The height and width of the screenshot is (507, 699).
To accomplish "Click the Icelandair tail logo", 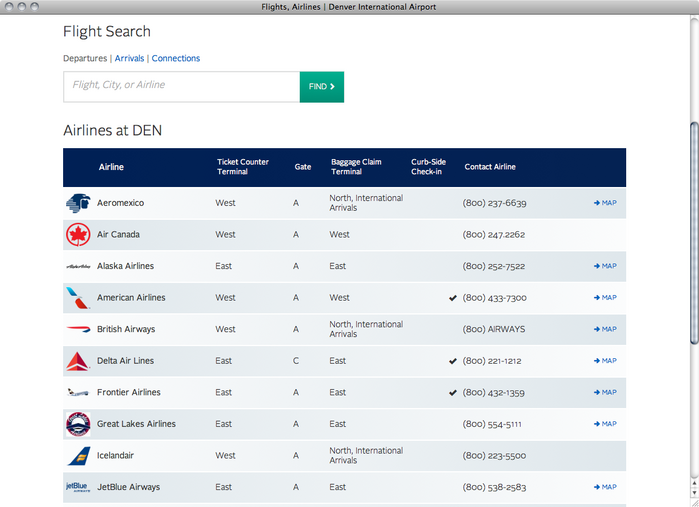I will coord(78,456).
